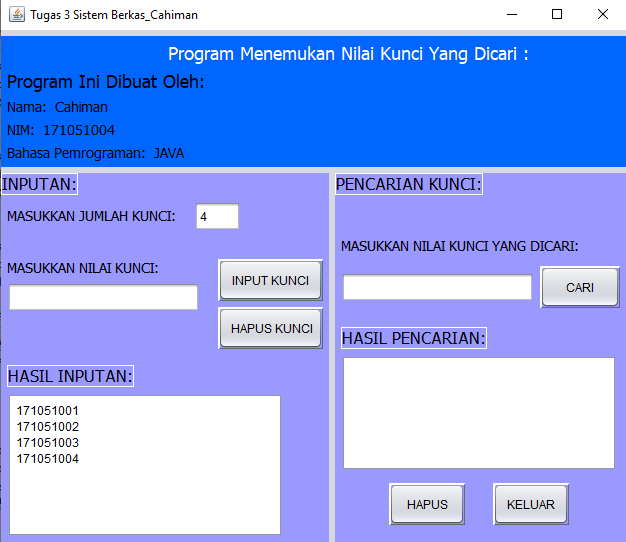This screenshot has width=626, height=542.
Task: Click the HAPUS KUNCI button
Action: point(271,328)
